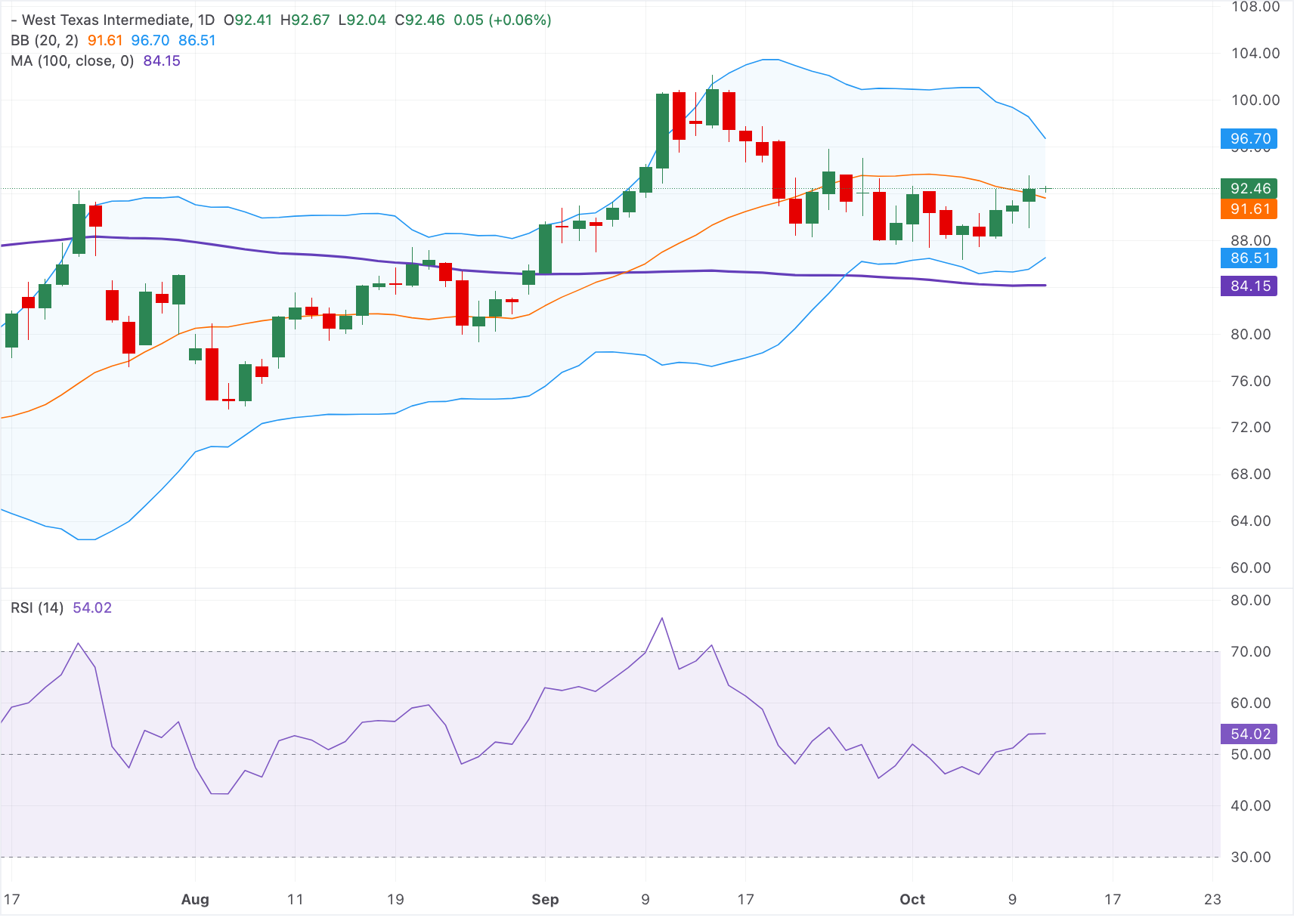Click the blue lower band label 86.51
The width and height of the screenshot is (1294, 924).
coord(1249,258)
